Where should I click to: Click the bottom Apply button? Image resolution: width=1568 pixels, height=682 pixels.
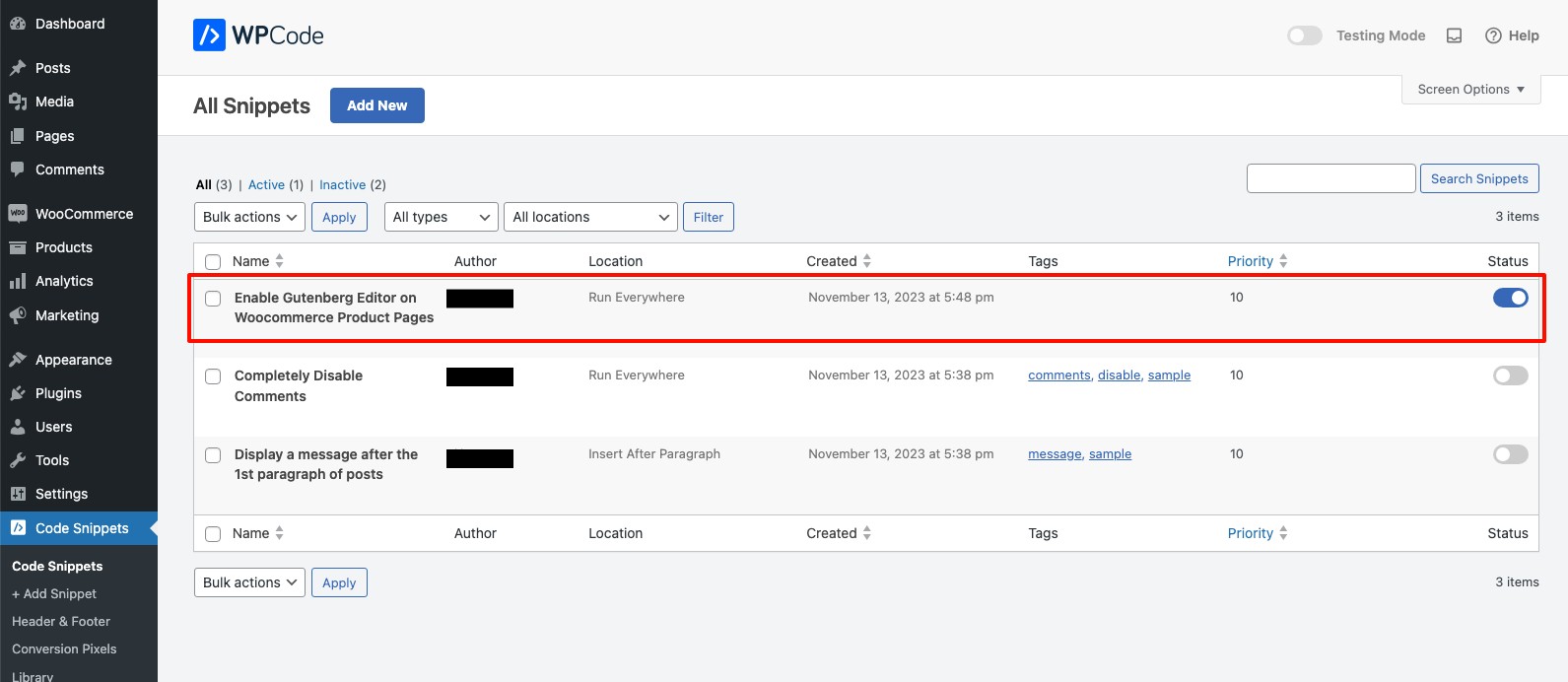[x=339, y=582]
